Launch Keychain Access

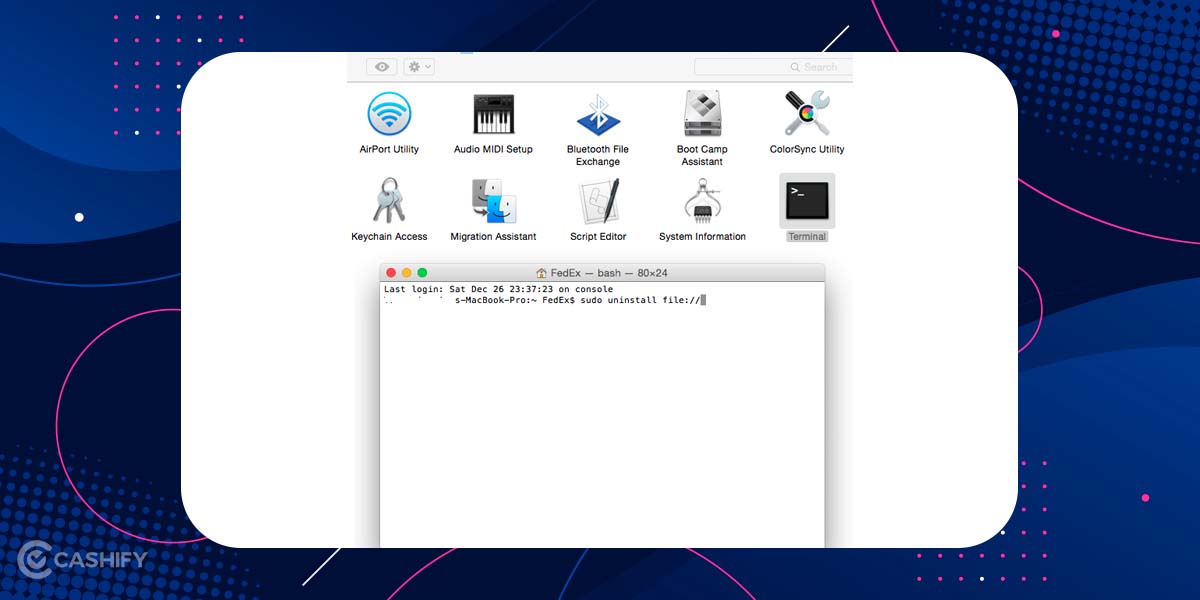click(x=389, y=201)
